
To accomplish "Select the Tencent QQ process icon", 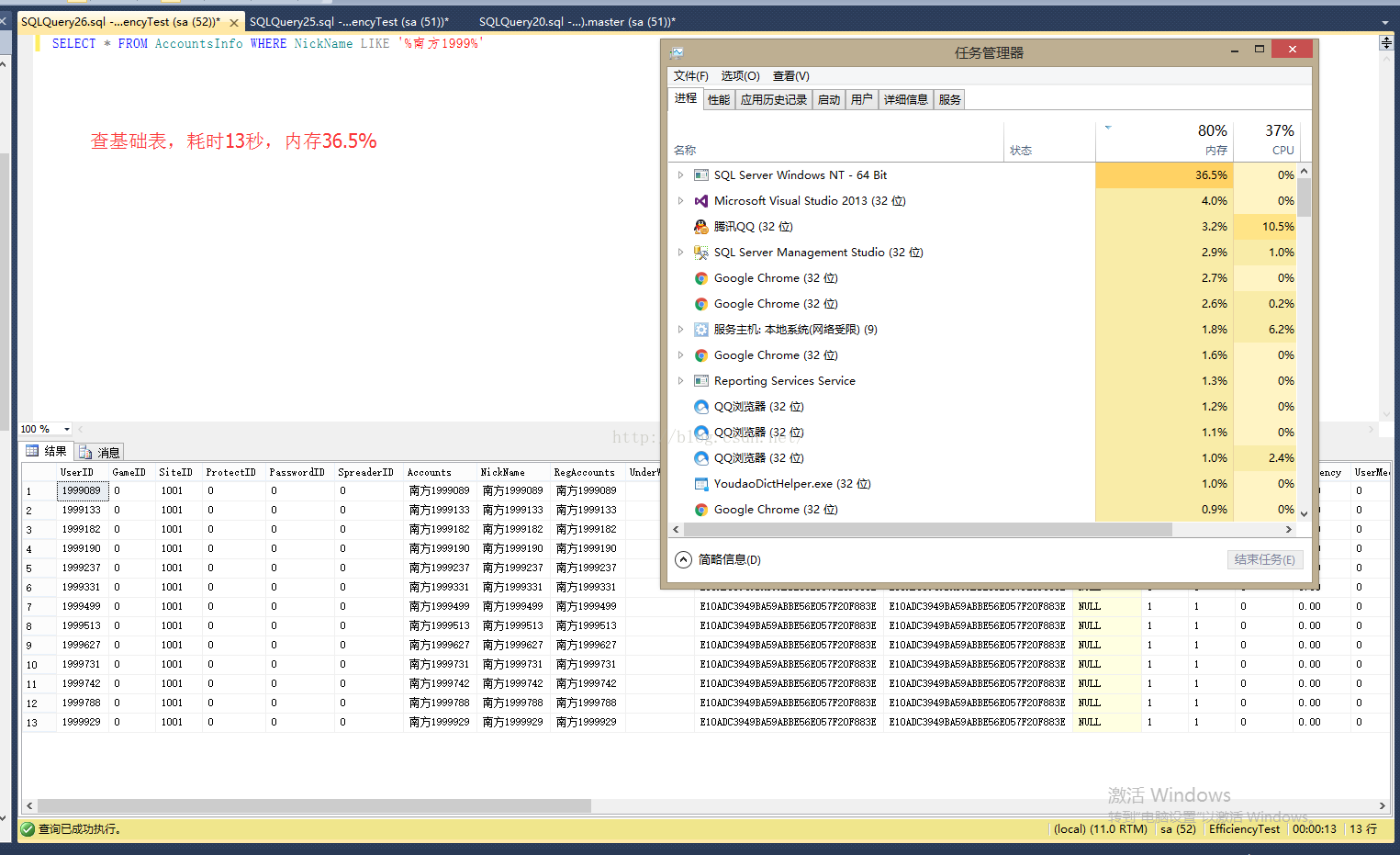I will (701, 226).
